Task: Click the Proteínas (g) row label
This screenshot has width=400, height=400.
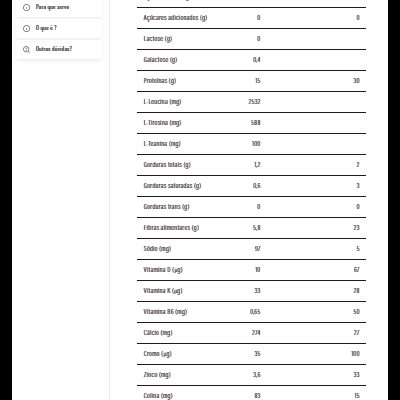Action: 160,81
